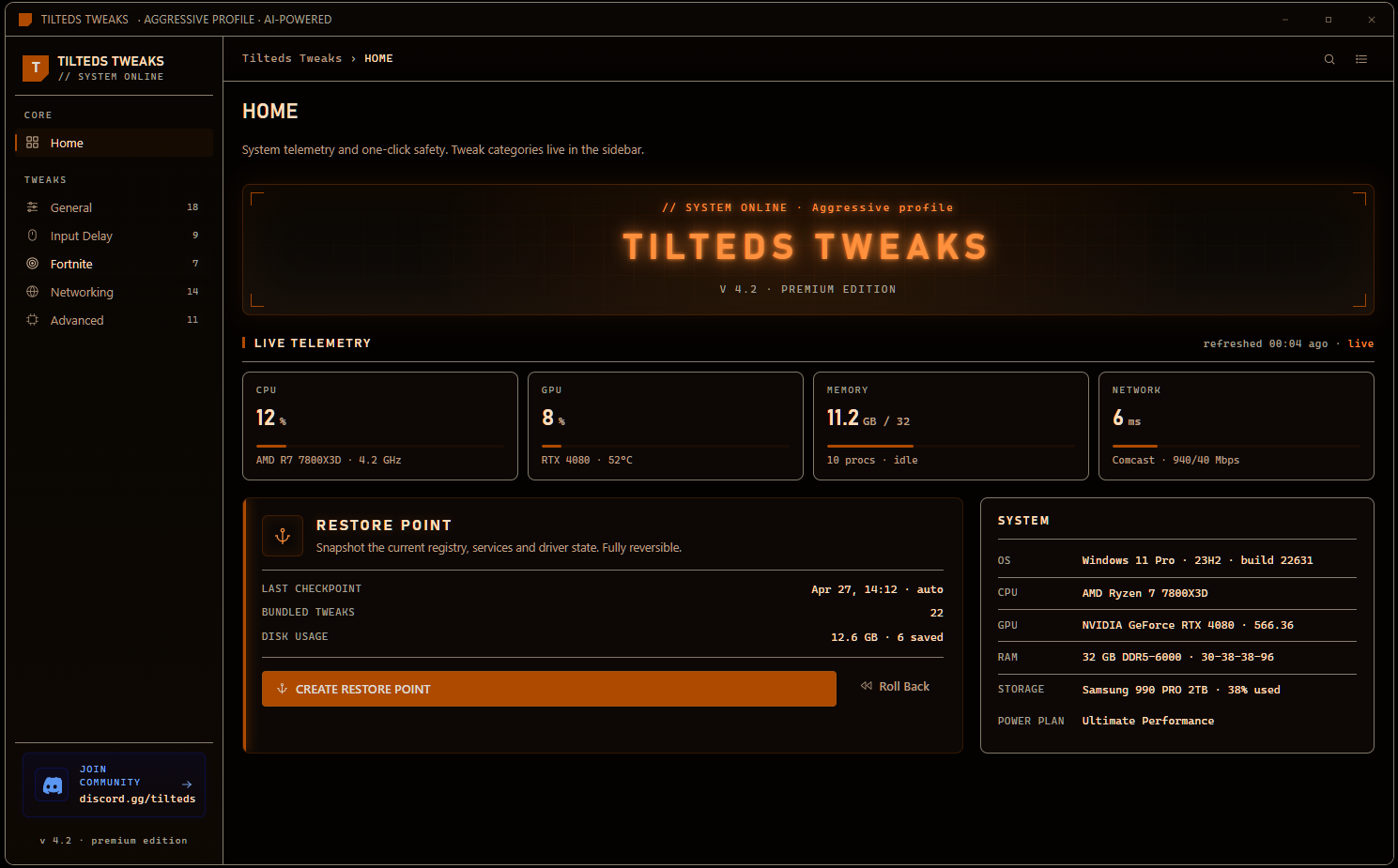Click 'Windows 11 Pro · 23H2 · build 22631'

(x=1197, y=560)
